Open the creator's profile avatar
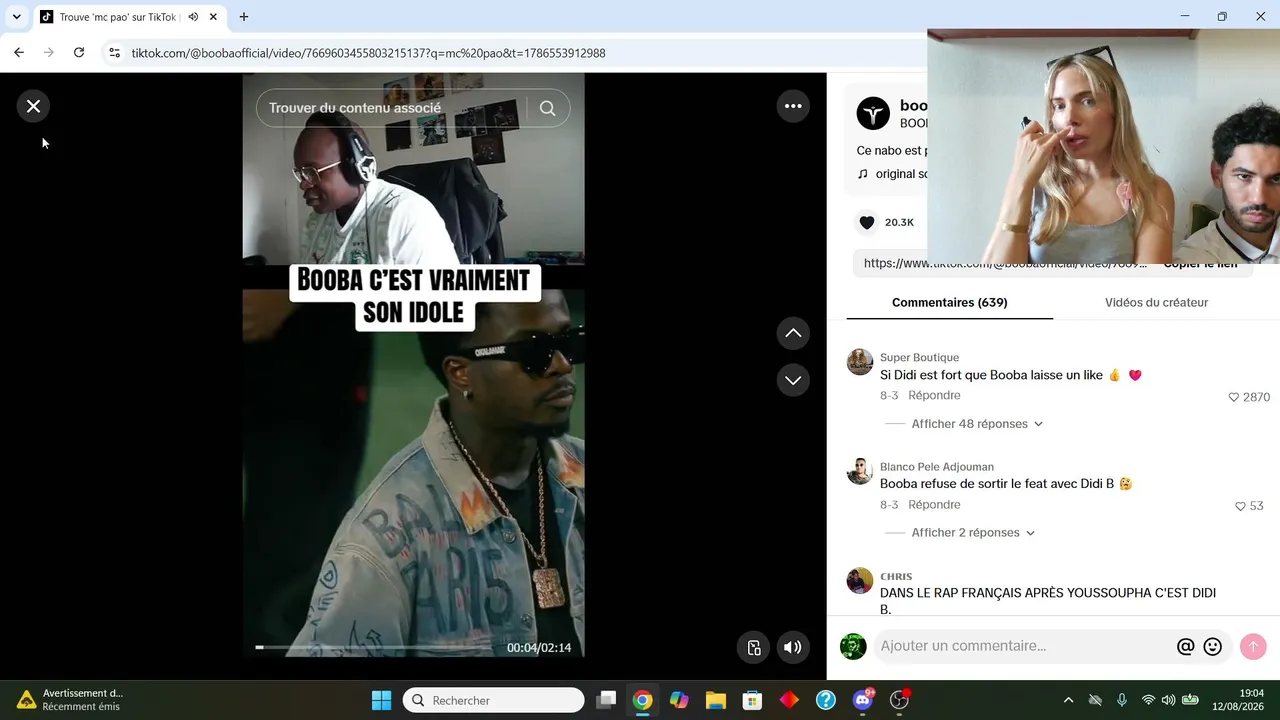The image size is (1280, 720). [x=873, y=114]
